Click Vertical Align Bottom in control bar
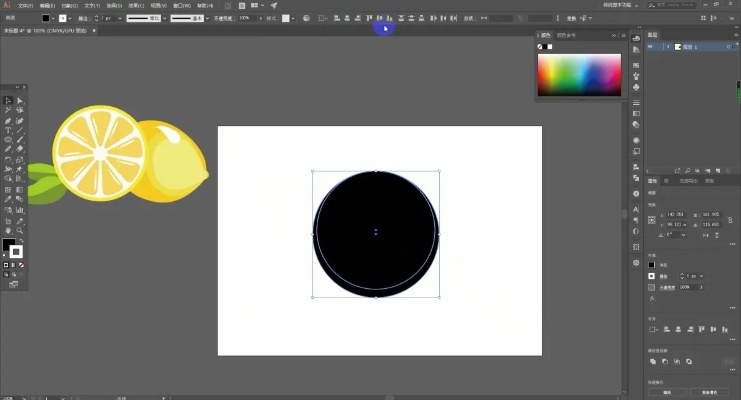The image size is (741, 400). coord(389,18)
